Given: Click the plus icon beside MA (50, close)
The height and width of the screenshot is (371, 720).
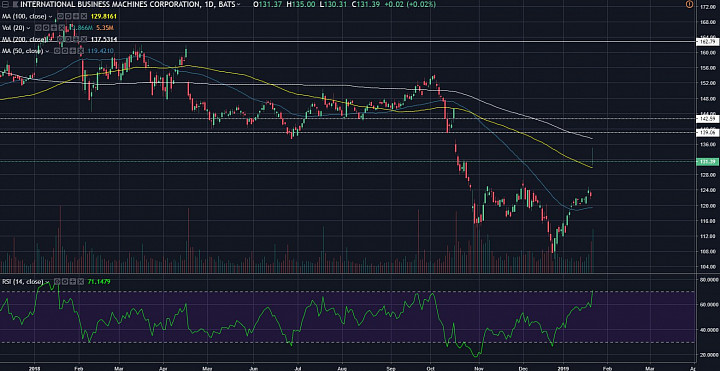Looking at the screenshot, I should pyautogui.click(x=73, y=51).
